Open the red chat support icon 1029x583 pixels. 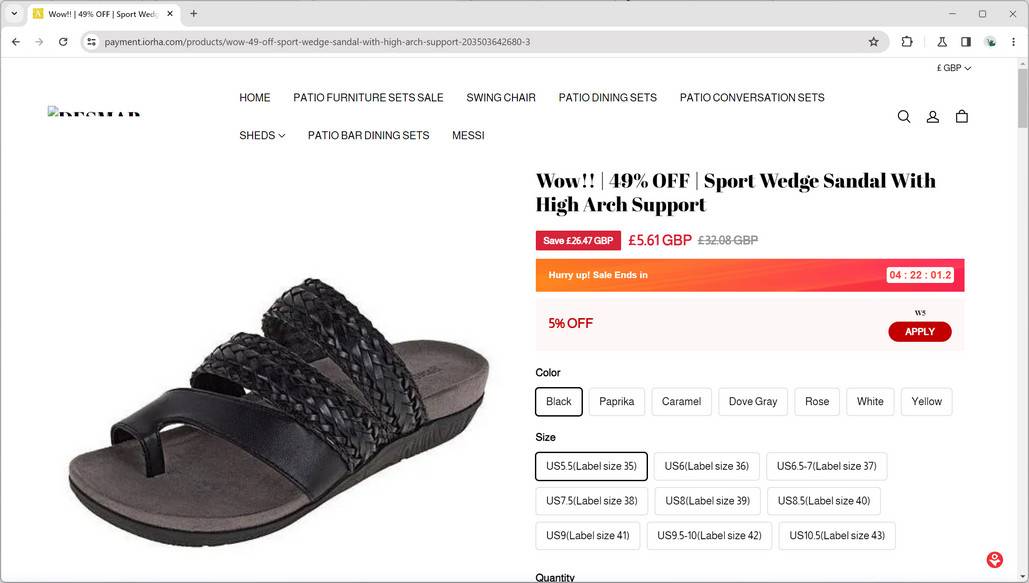coord(995,560)
